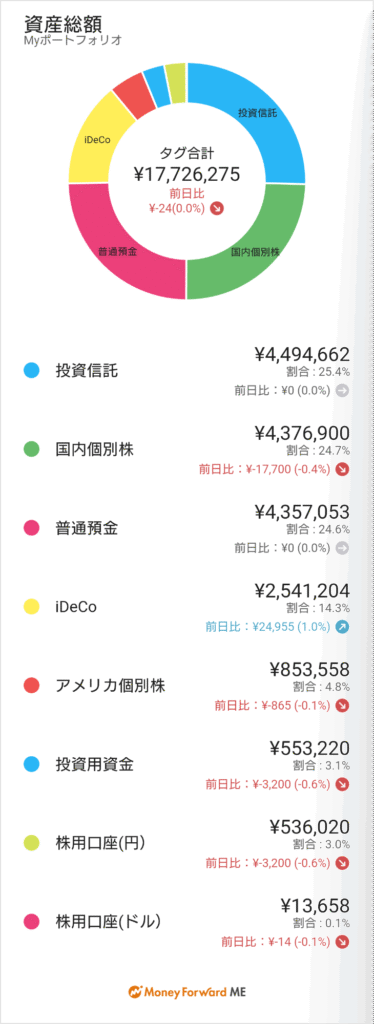Image resolution: width=374 pixels, height=1024 pixels.
Task: Click the gray arrow icon in 投資信託 row
Action: (342, 391)
